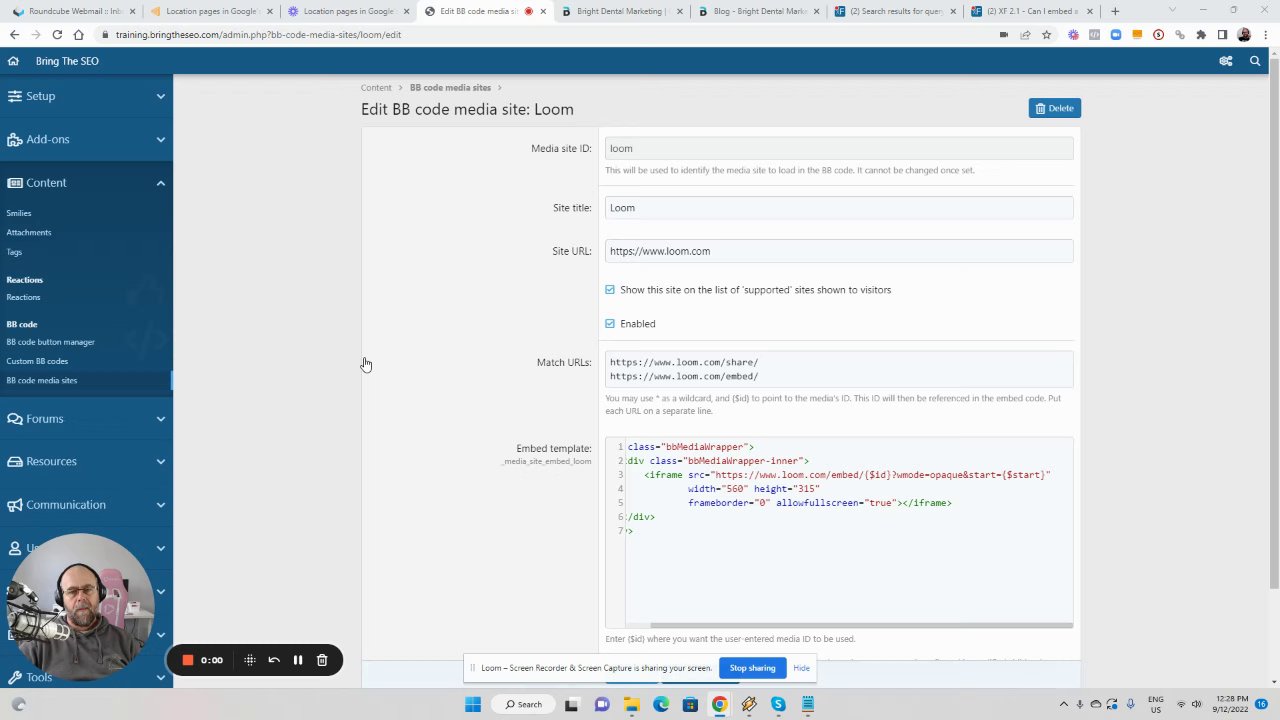The width and height of the screenshot is (1280, 720).
Task: Switch to 'XF 2.1 - Can I embed' tab
Action: point(1032,11)
